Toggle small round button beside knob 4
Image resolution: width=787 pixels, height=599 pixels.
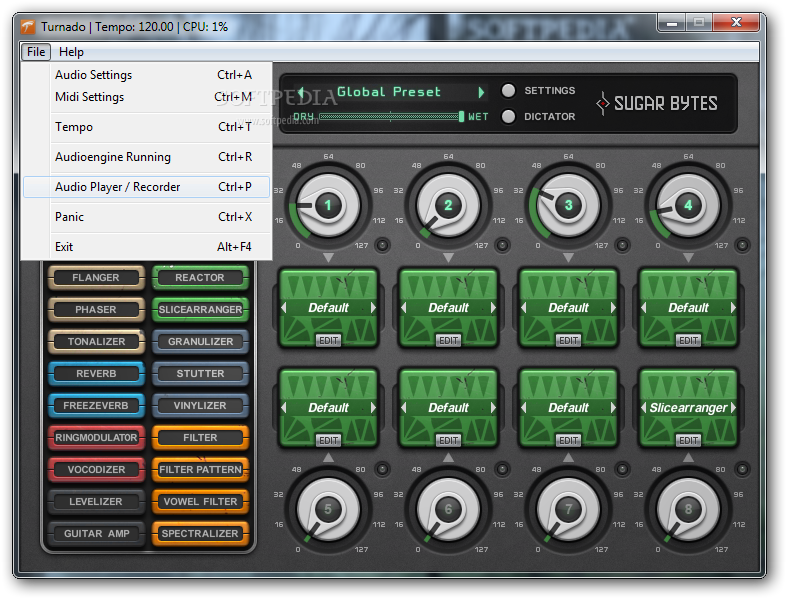coord(742,246)
